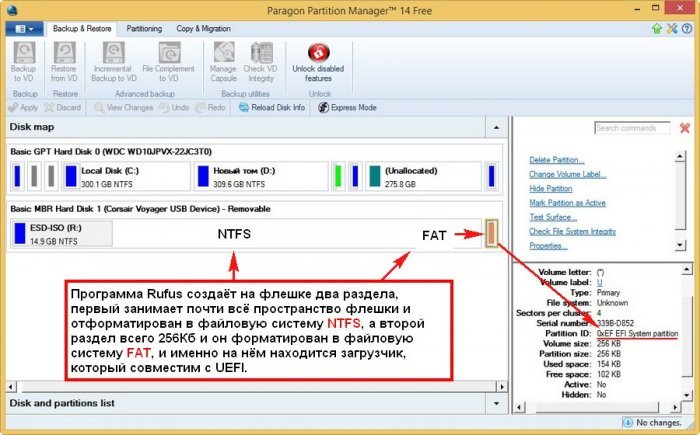The image size is (700, 435).
Task: Open View Changes
Action: (124, 108)
